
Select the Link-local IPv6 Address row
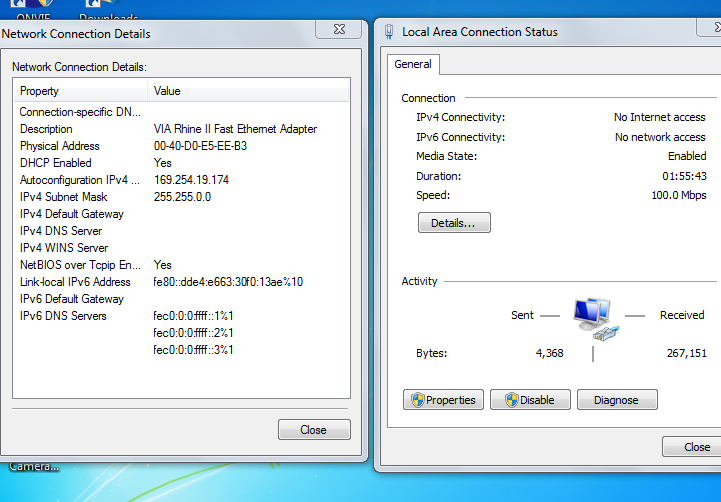pos(75,282)
